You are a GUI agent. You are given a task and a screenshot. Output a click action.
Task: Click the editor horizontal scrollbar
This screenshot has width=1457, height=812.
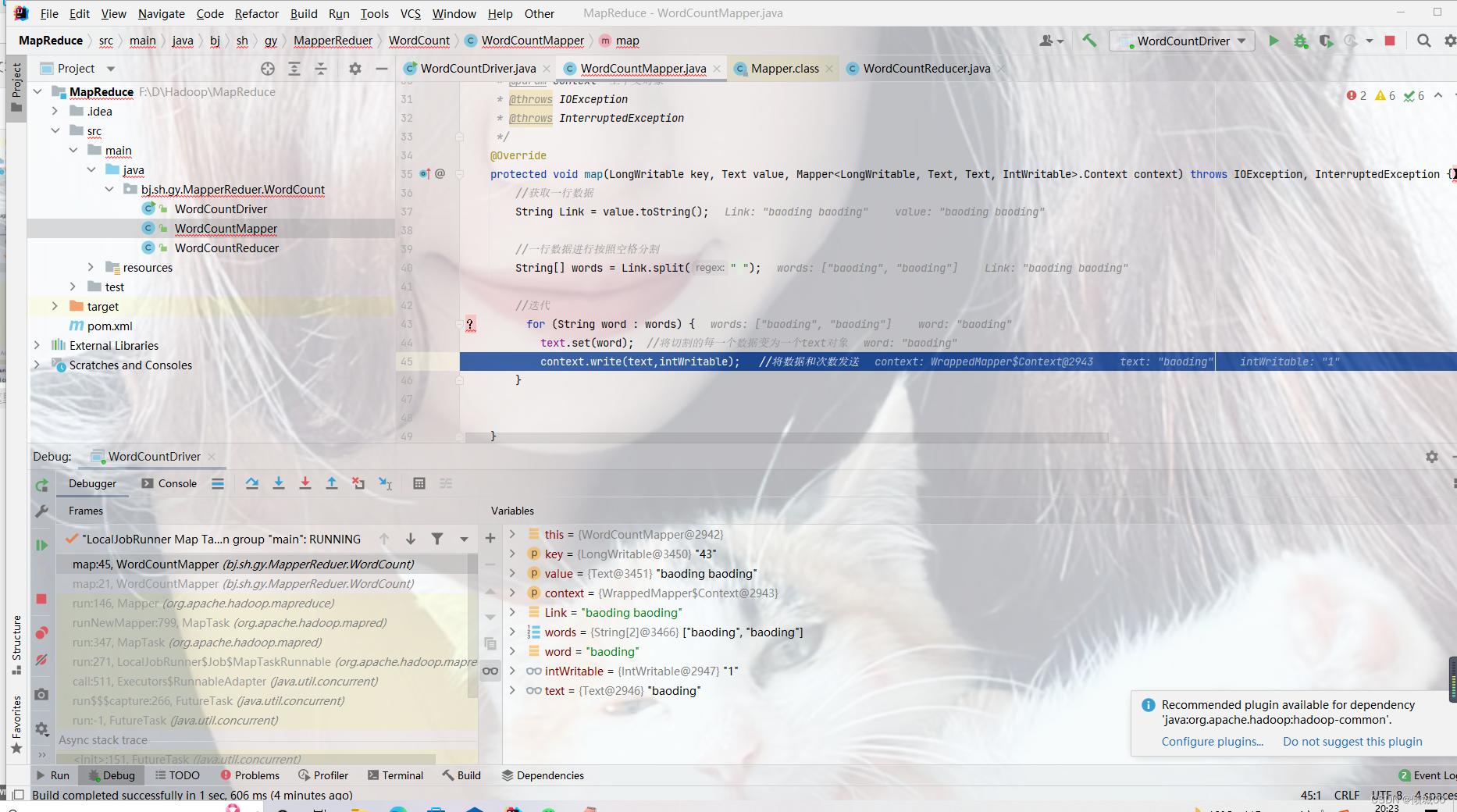[786, 437]
